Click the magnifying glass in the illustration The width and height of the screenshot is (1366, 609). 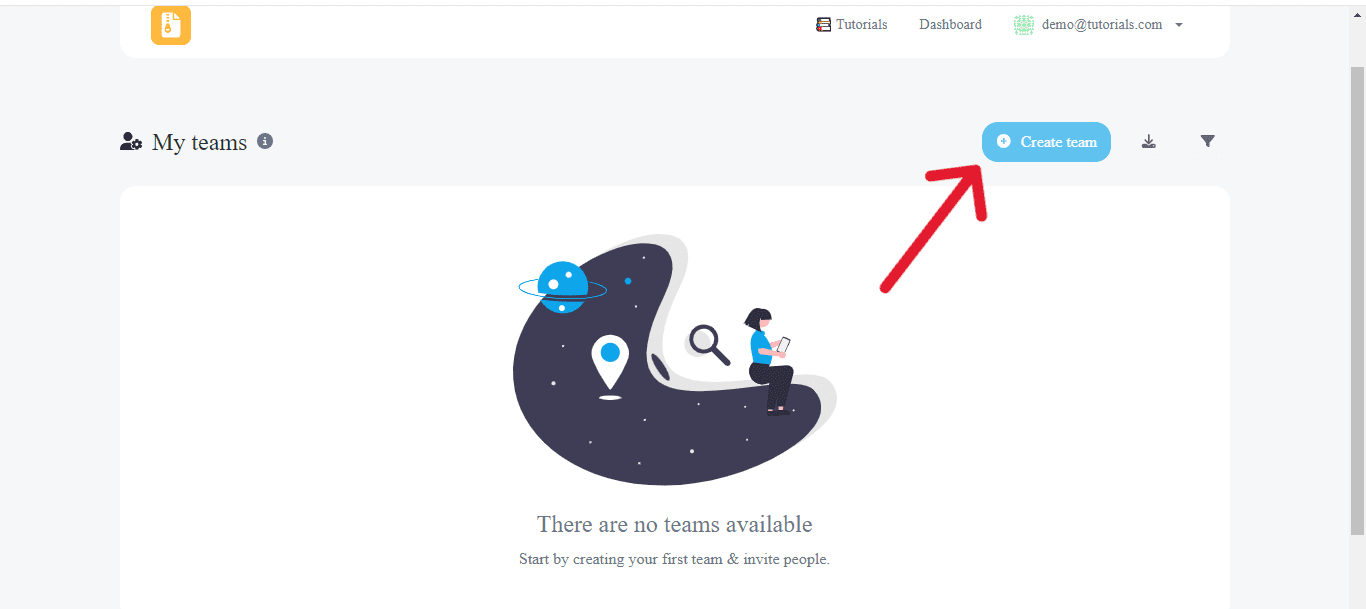click(x=709, y=344)
